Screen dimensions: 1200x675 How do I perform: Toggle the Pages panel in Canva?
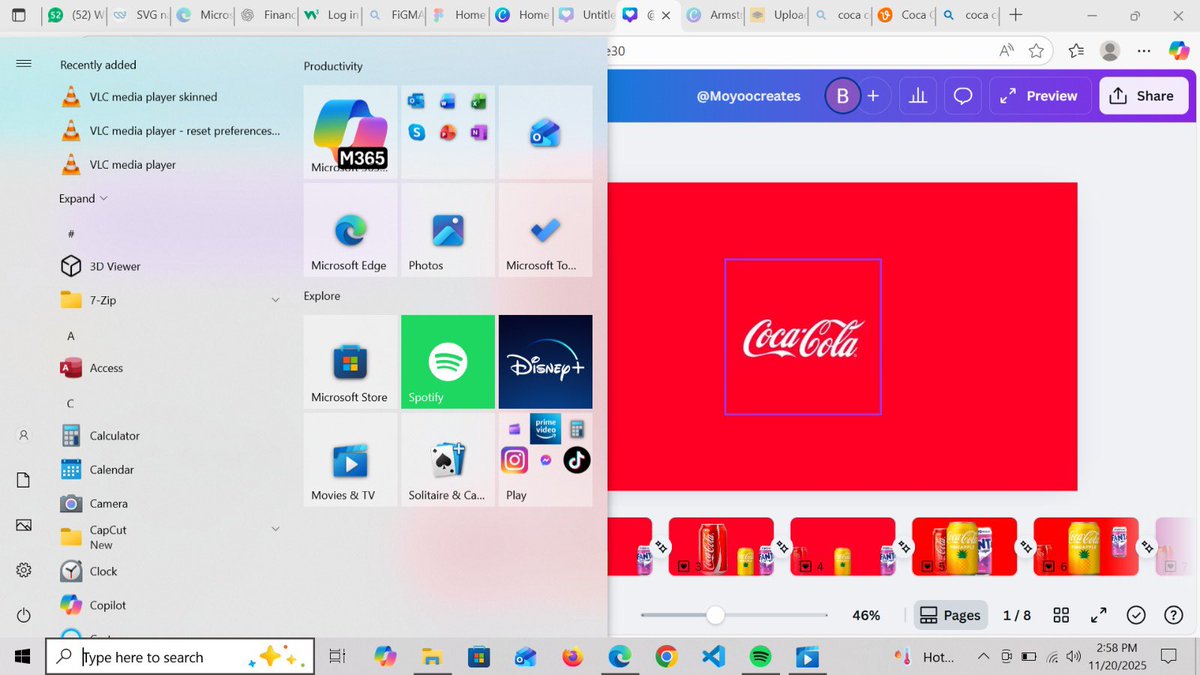[x=949, y=614]
